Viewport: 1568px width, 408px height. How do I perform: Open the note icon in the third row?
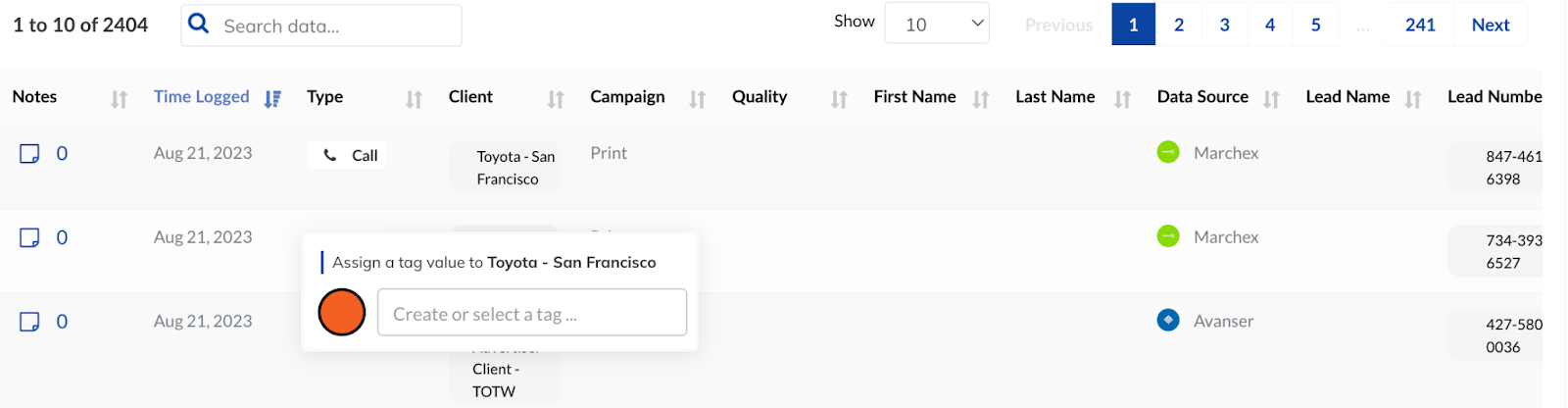coord(30,322)
